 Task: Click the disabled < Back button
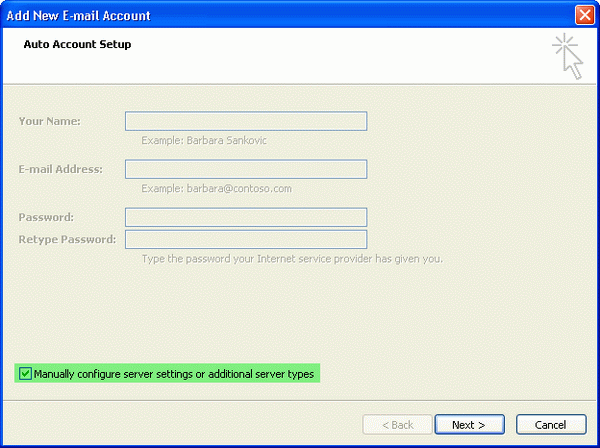click(395, 425)
